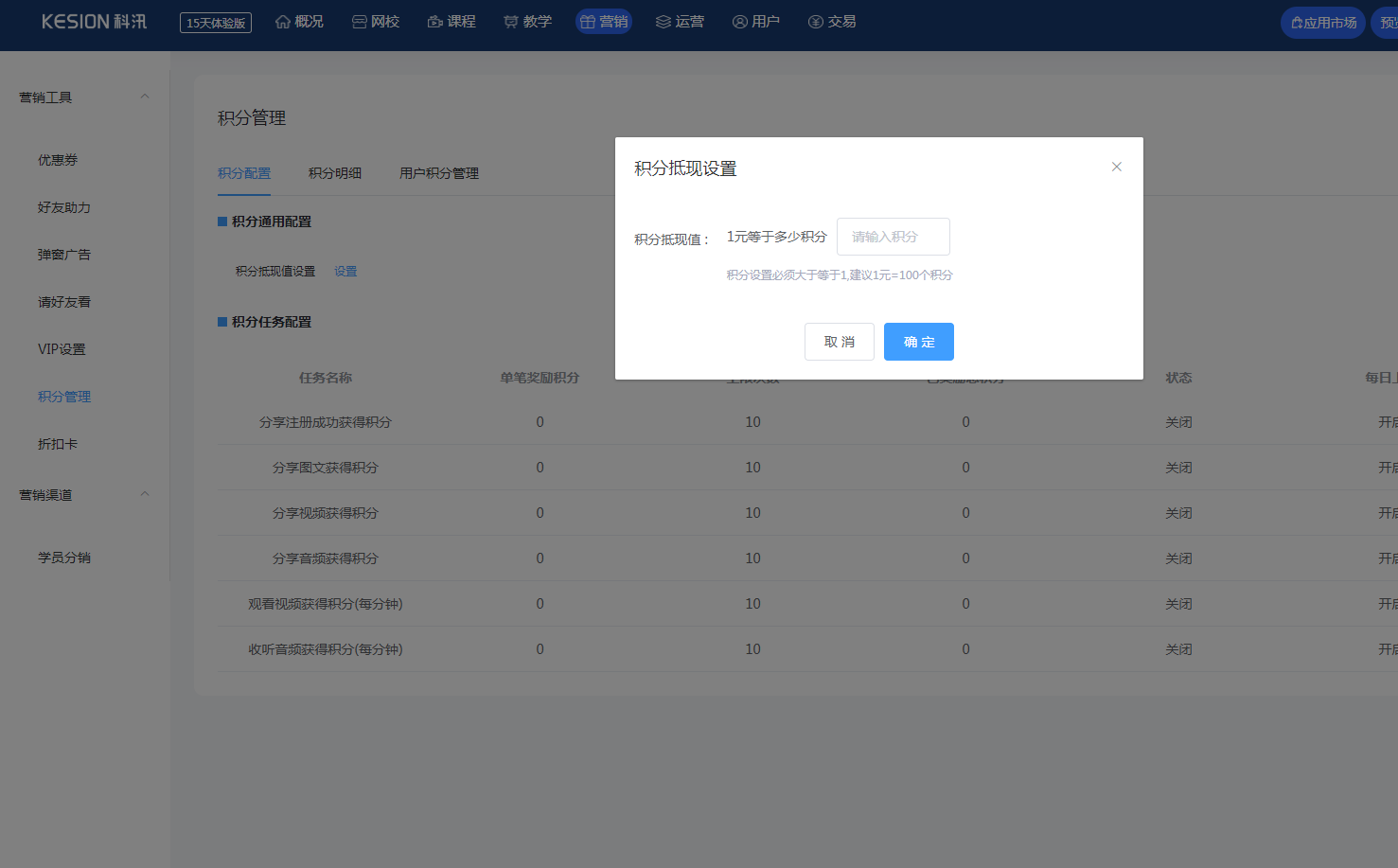The image size is (1398, 868).
Task: Click the 营销 gift icon in navigation
Action: point(588,22)
